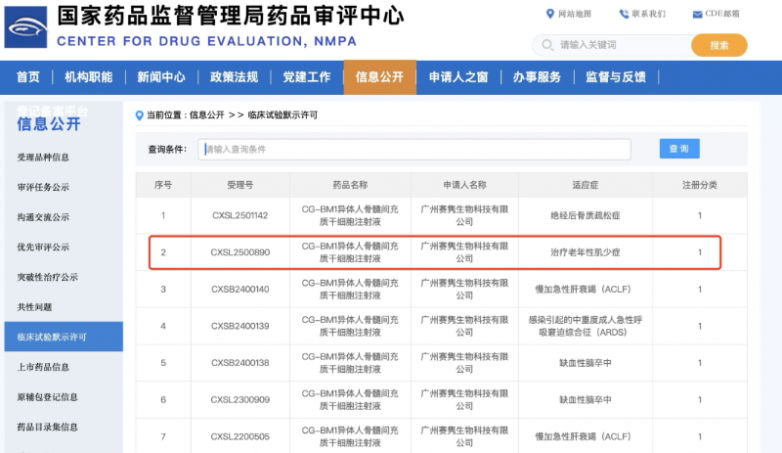Click acceptance number CXSL2501142

point(240,216)
